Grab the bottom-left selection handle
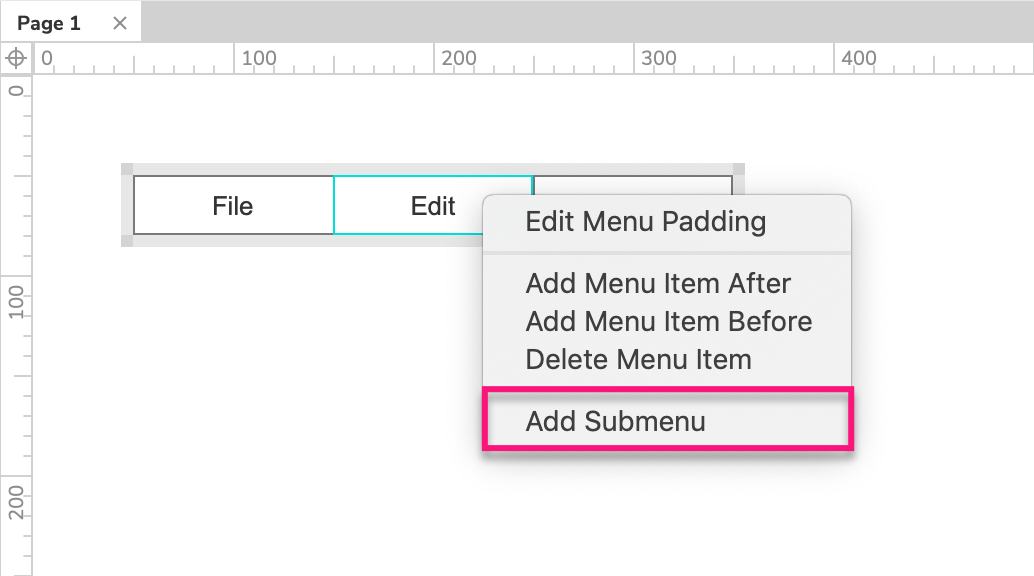 click(x=127, y=240)
